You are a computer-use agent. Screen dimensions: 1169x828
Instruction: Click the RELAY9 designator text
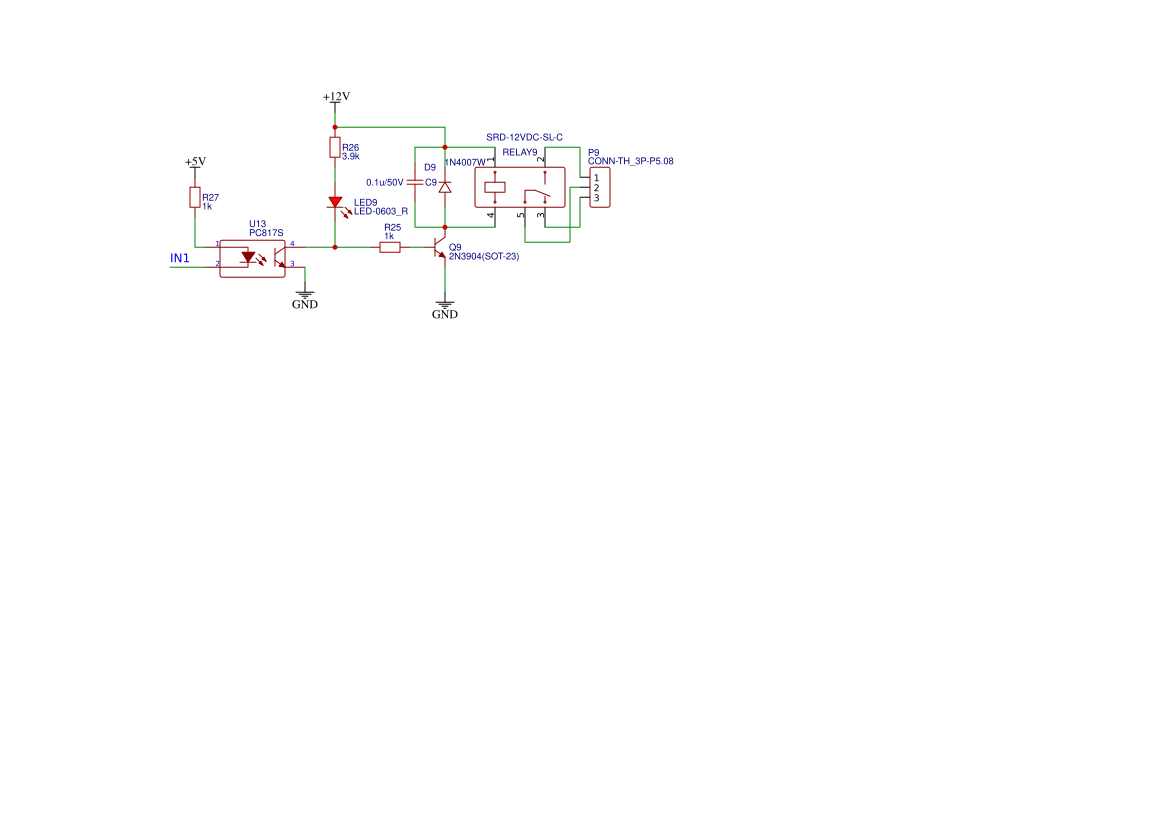(520, 152)
